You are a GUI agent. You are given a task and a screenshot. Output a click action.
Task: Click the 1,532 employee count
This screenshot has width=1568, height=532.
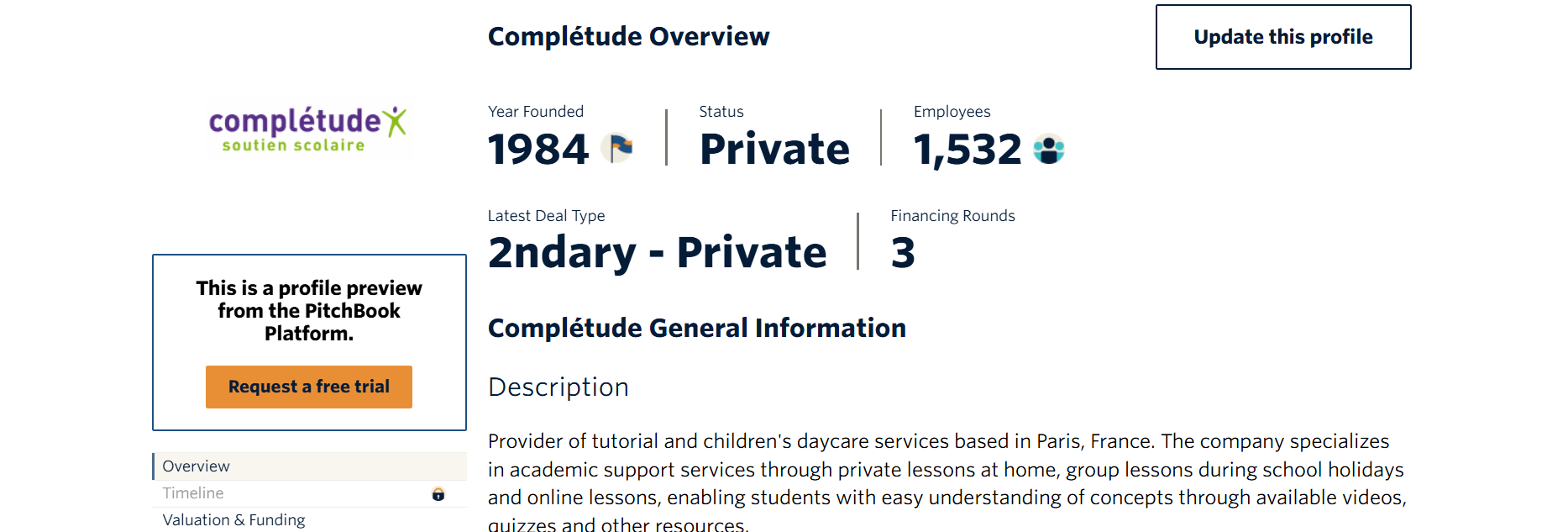click(x=968, y=150)
